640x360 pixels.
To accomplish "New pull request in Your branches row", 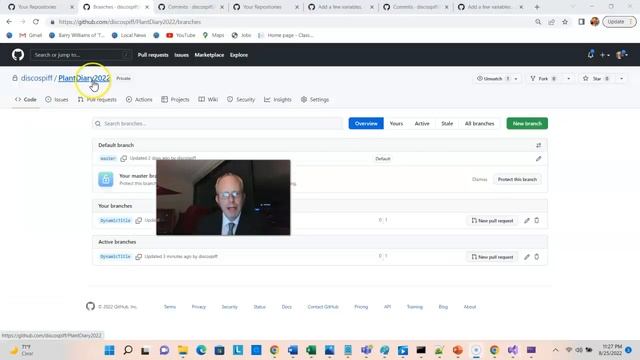I will coord(492,220).
